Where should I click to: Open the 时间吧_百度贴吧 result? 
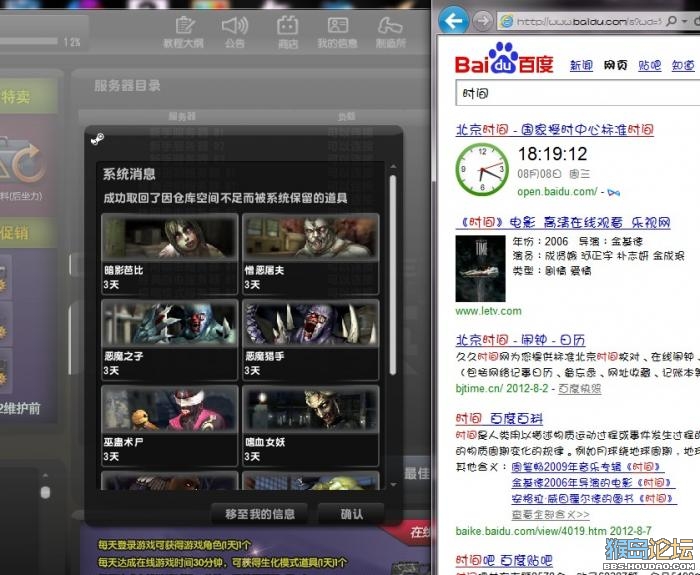click(x=504, y=560)
